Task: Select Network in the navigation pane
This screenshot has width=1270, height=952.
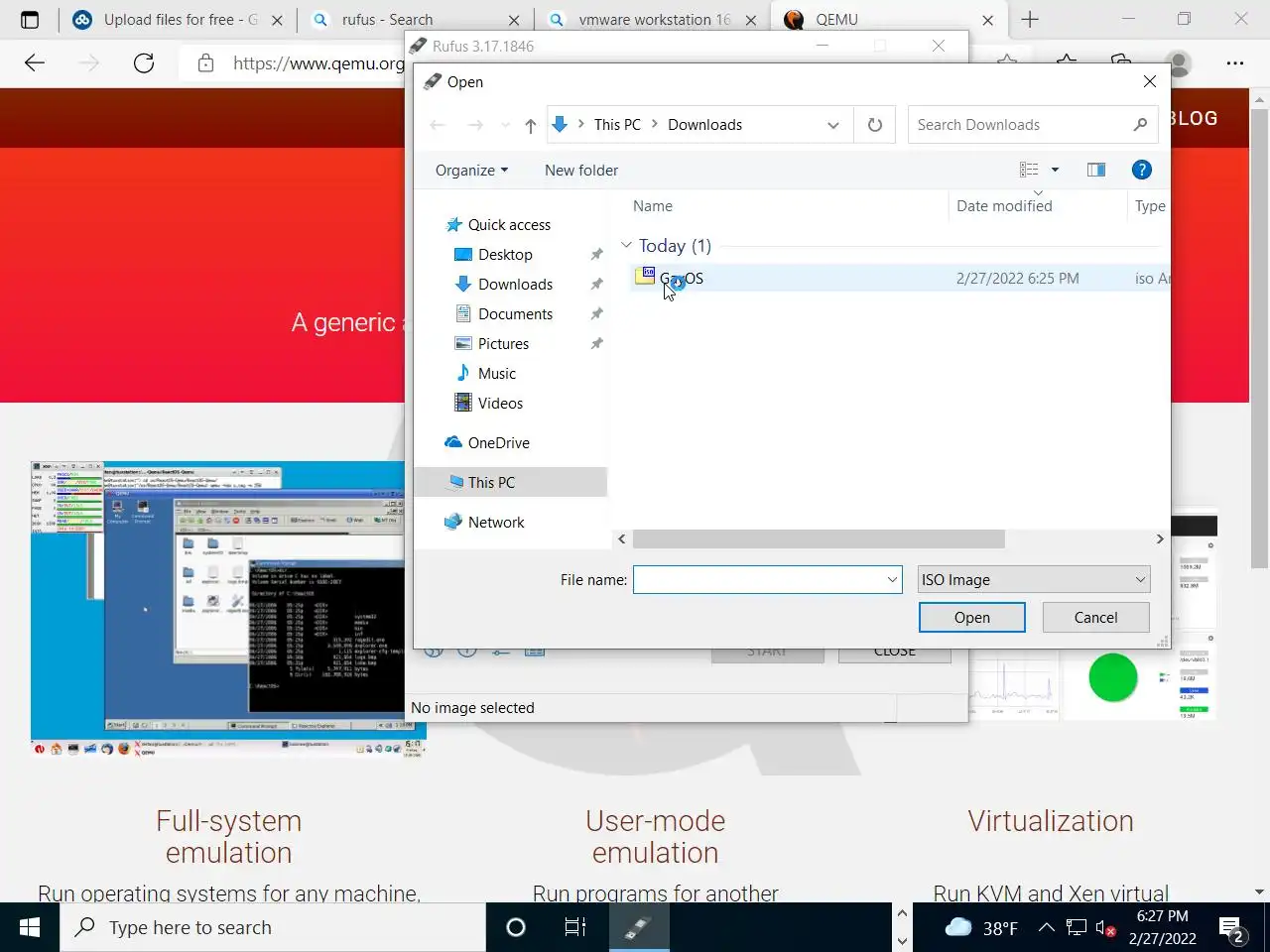Action: [x=496, y=523]
